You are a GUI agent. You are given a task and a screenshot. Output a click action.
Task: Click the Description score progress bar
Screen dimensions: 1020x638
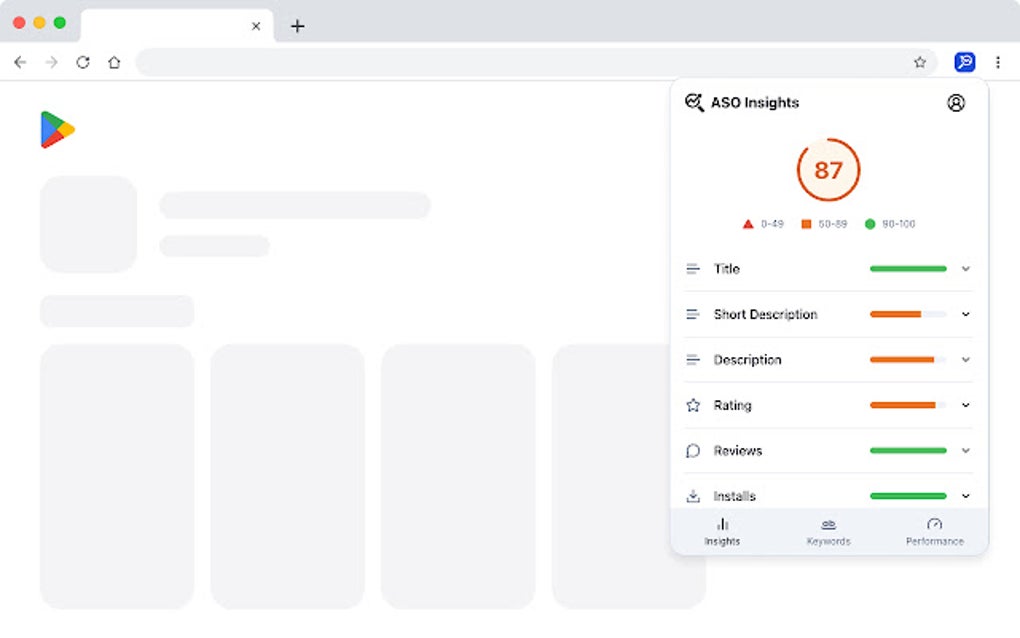tap(907, 360)
